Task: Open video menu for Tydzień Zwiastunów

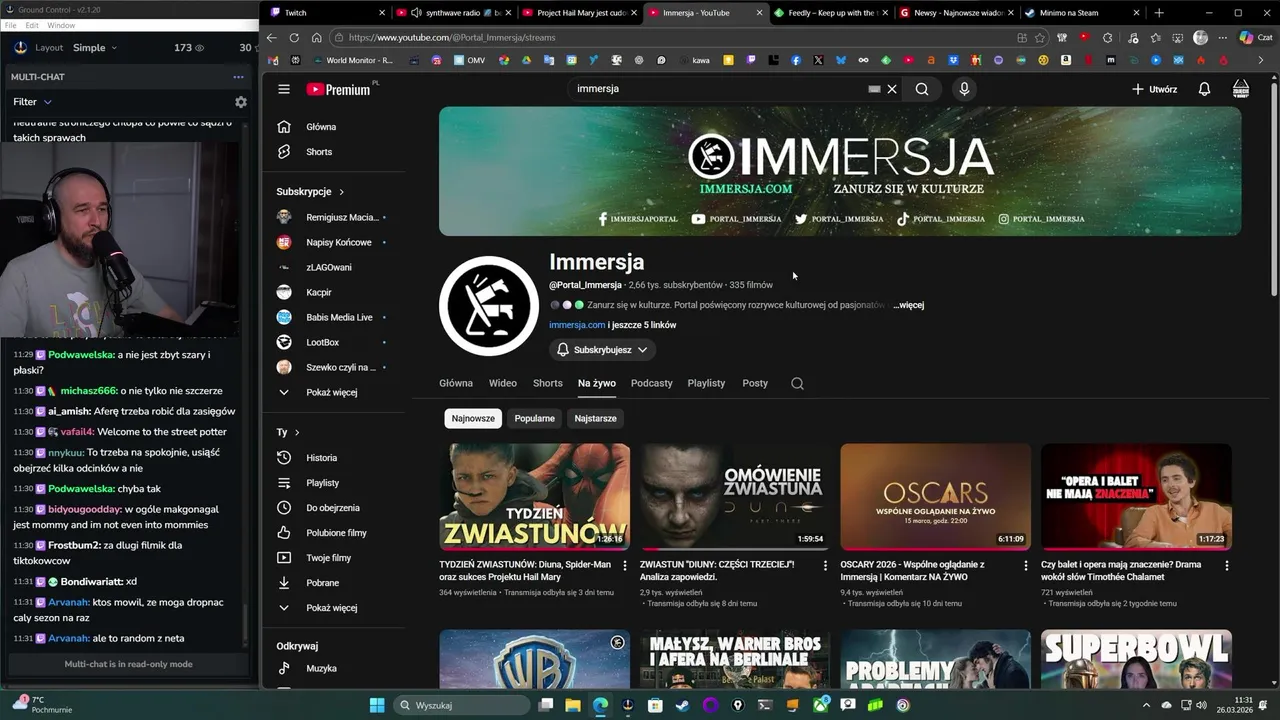Action: [625, 565]
